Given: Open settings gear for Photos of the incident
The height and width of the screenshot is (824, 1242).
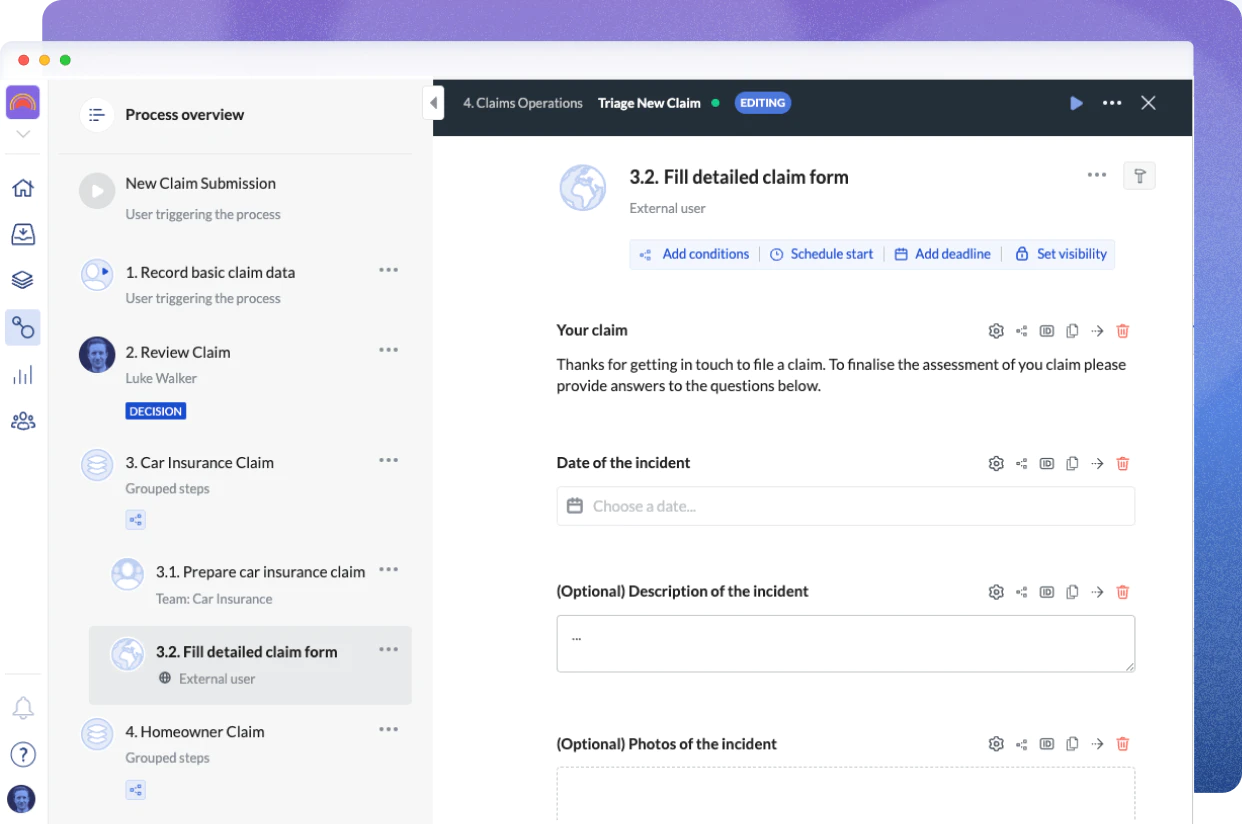Looking at the screenshot, I should click(x=996, y=744).
